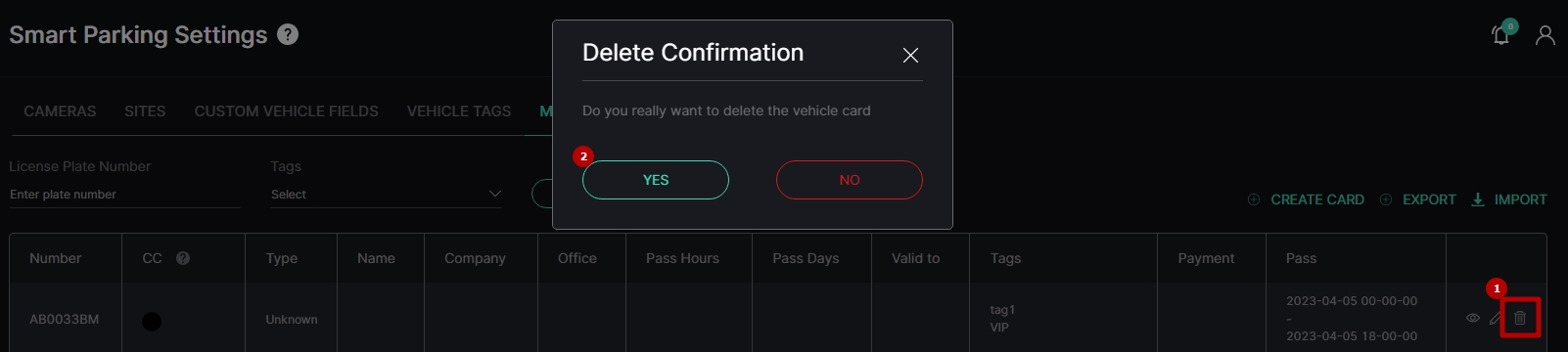Click the pencil edit icon in AB0033BM row
Screen dimensions: 1568x352
1496,318
